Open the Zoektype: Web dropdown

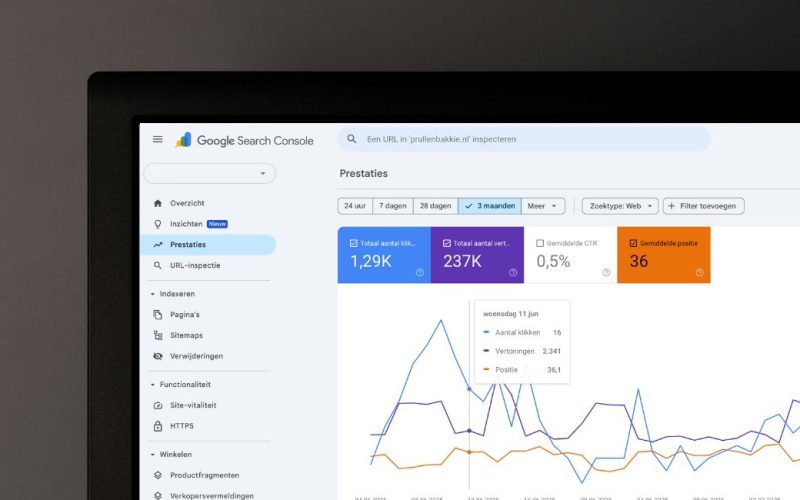(x=620, y=206)
